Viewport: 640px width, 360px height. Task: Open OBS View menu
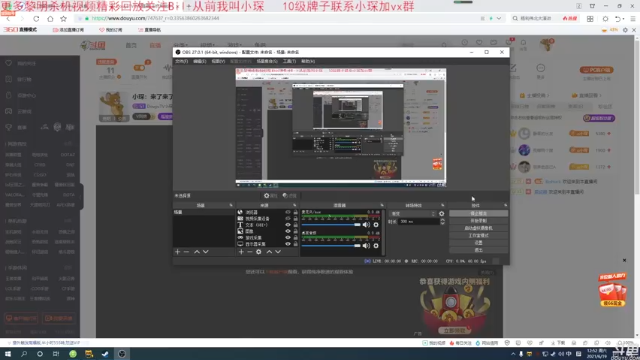point(218,61)
